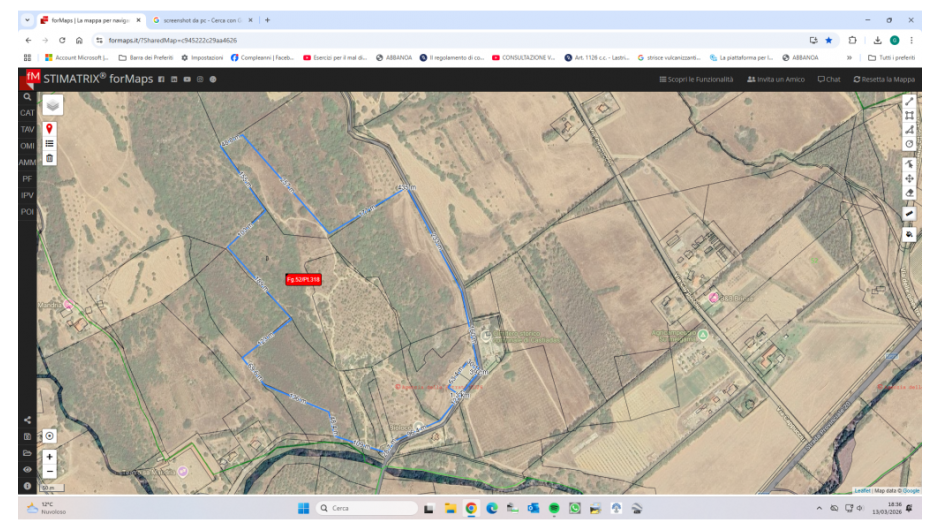Toggle the ruler measurement display button

pyautogui.click(x=909, y=213)
